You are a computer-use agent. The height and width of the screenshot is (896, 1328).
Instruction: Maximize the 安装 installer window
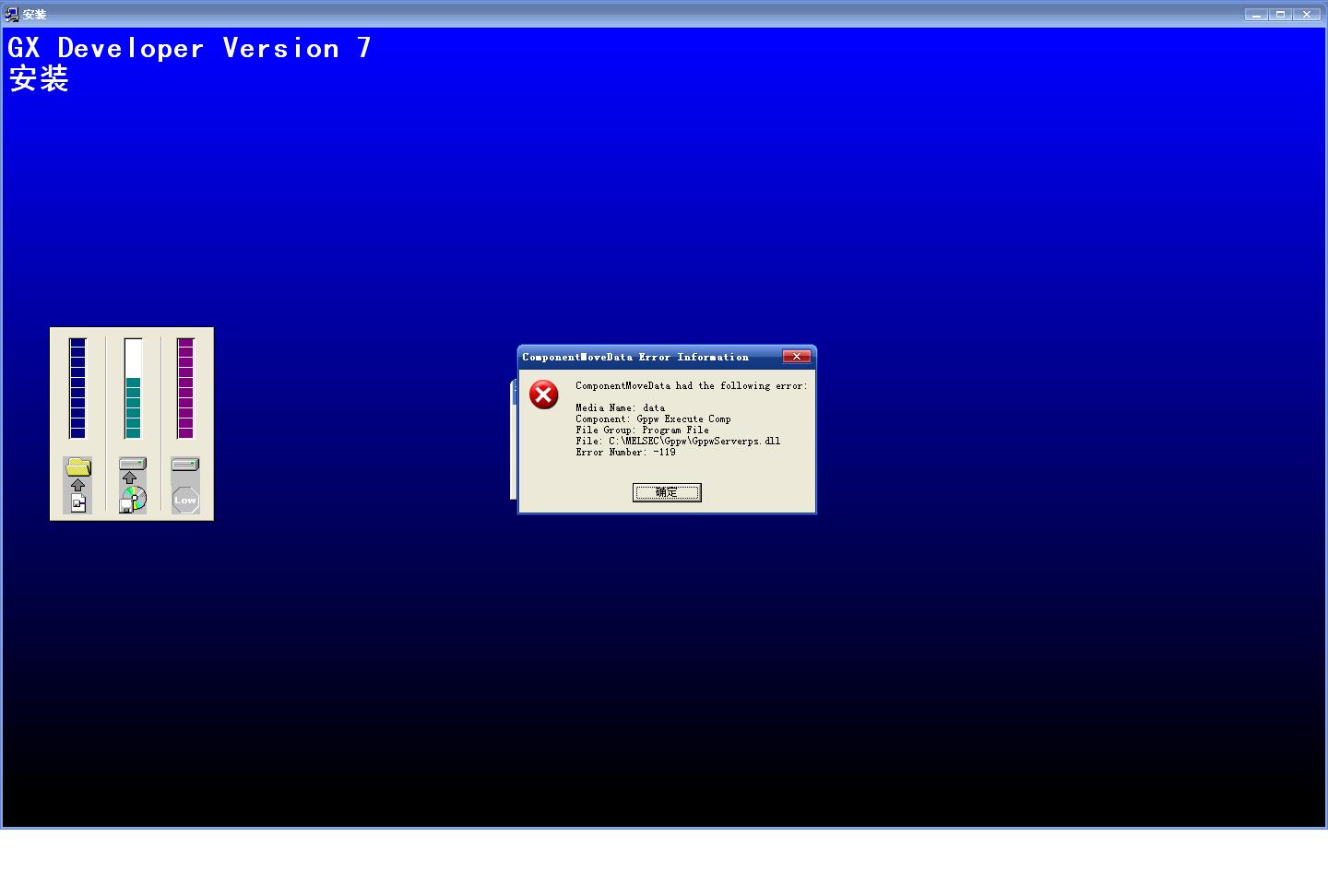tap(1281, 14)
